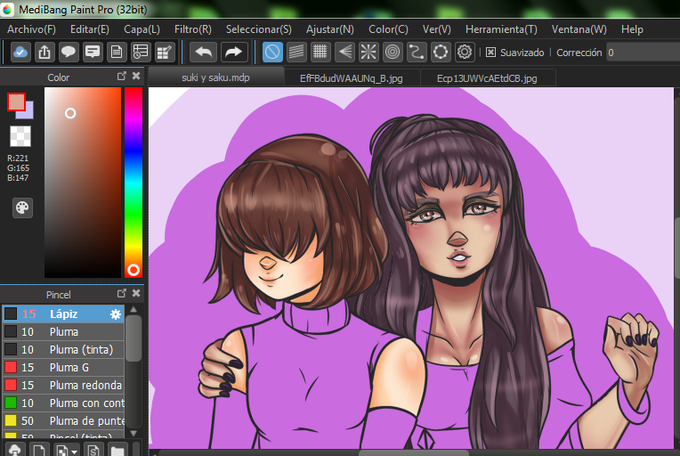
Task: Enable the ellipse snap icon
Action: tap(440, 52)
